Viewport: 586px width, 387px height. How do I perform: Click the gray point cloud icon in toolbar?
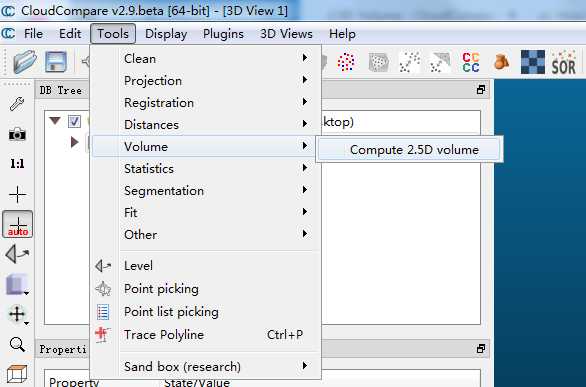pyautogui.click(x=378, y=62)
